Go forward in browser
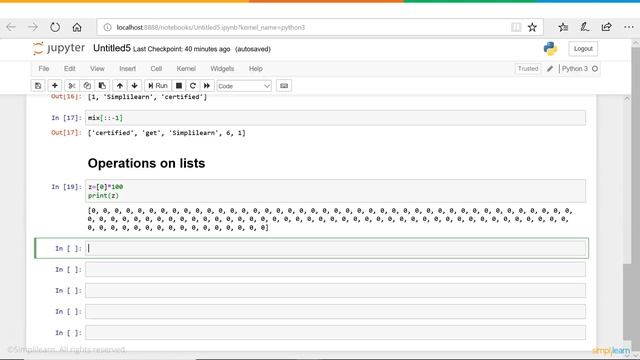The image size is (640, 360). point(33,27)
